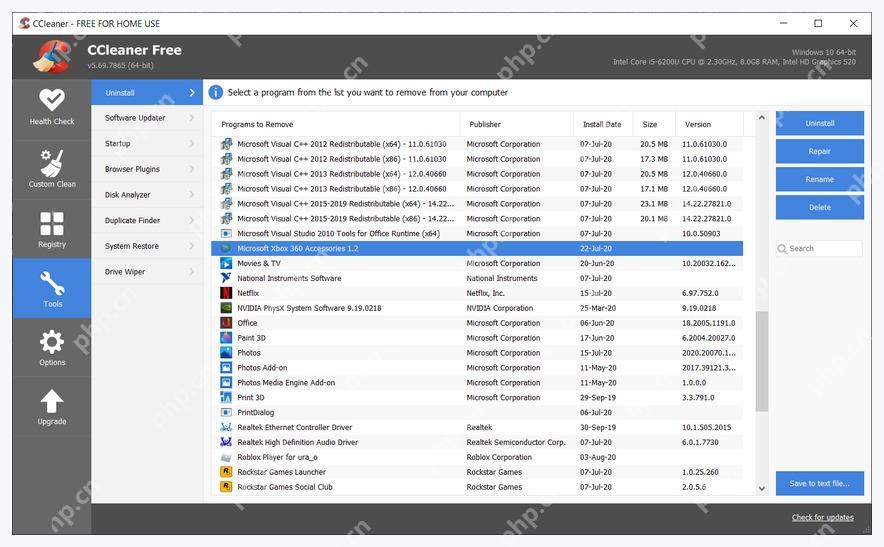Click the Photos Add-on icon
Viewport: 884px width, 547px height.
(226, 368)
